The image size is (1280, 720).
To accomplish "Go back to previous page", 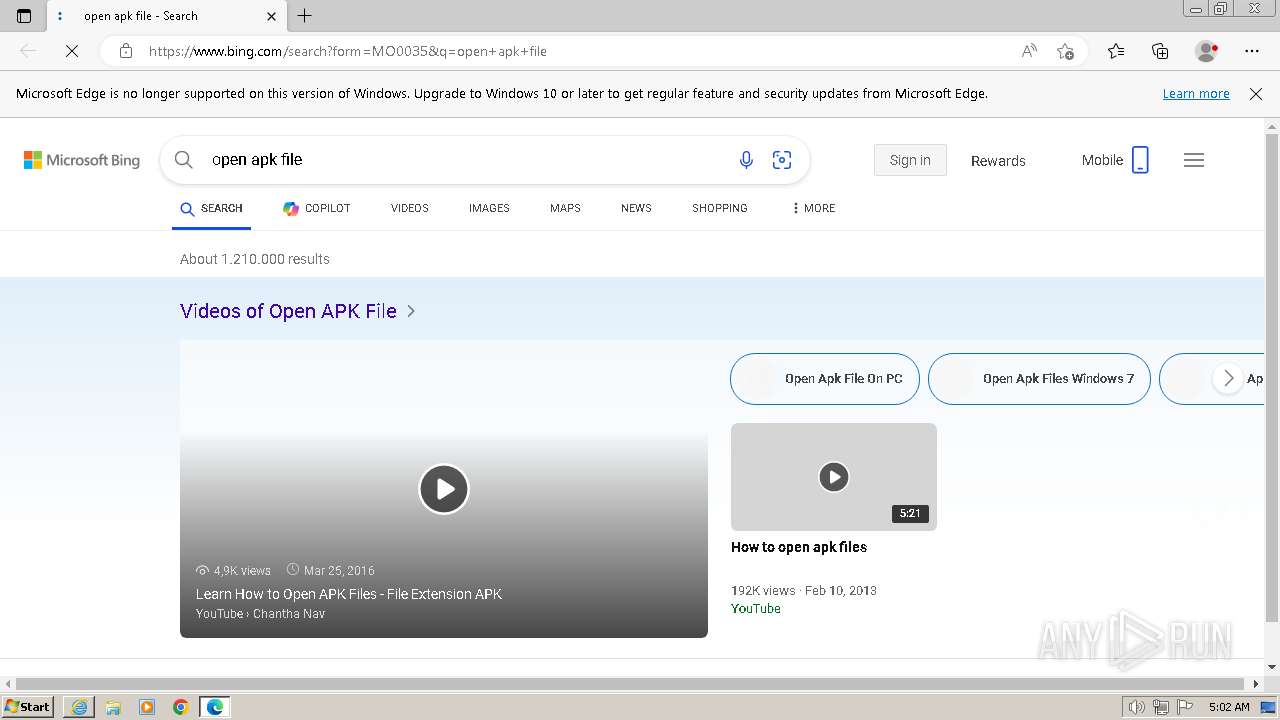I will coord(28,51).
